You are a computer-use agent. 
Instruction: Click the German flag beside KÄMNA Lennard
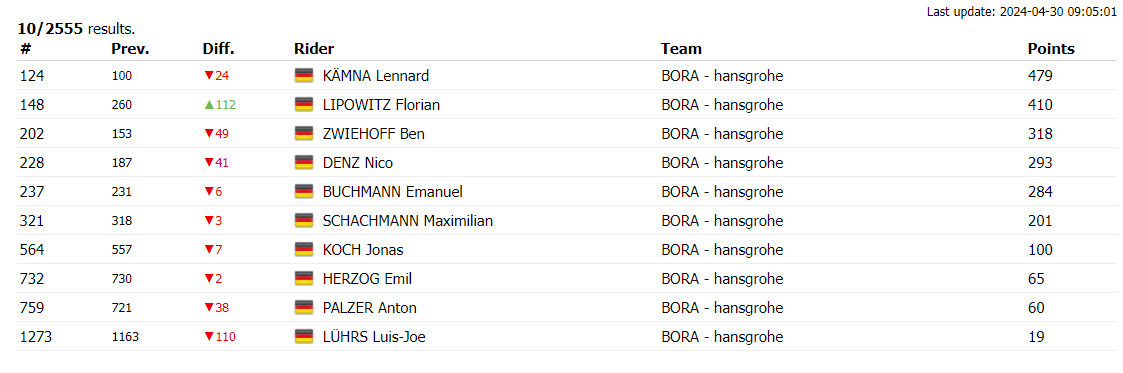point(304,76)
